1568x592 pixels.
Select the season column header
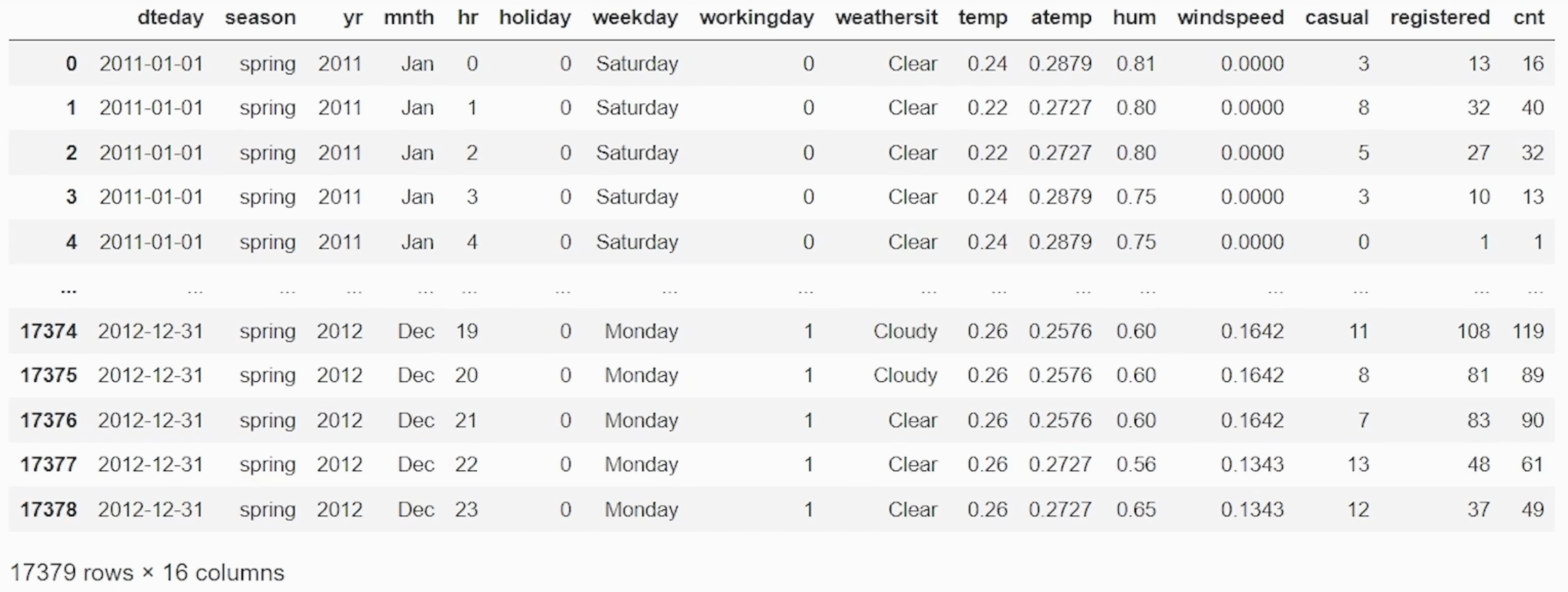[x=260, y=17]
